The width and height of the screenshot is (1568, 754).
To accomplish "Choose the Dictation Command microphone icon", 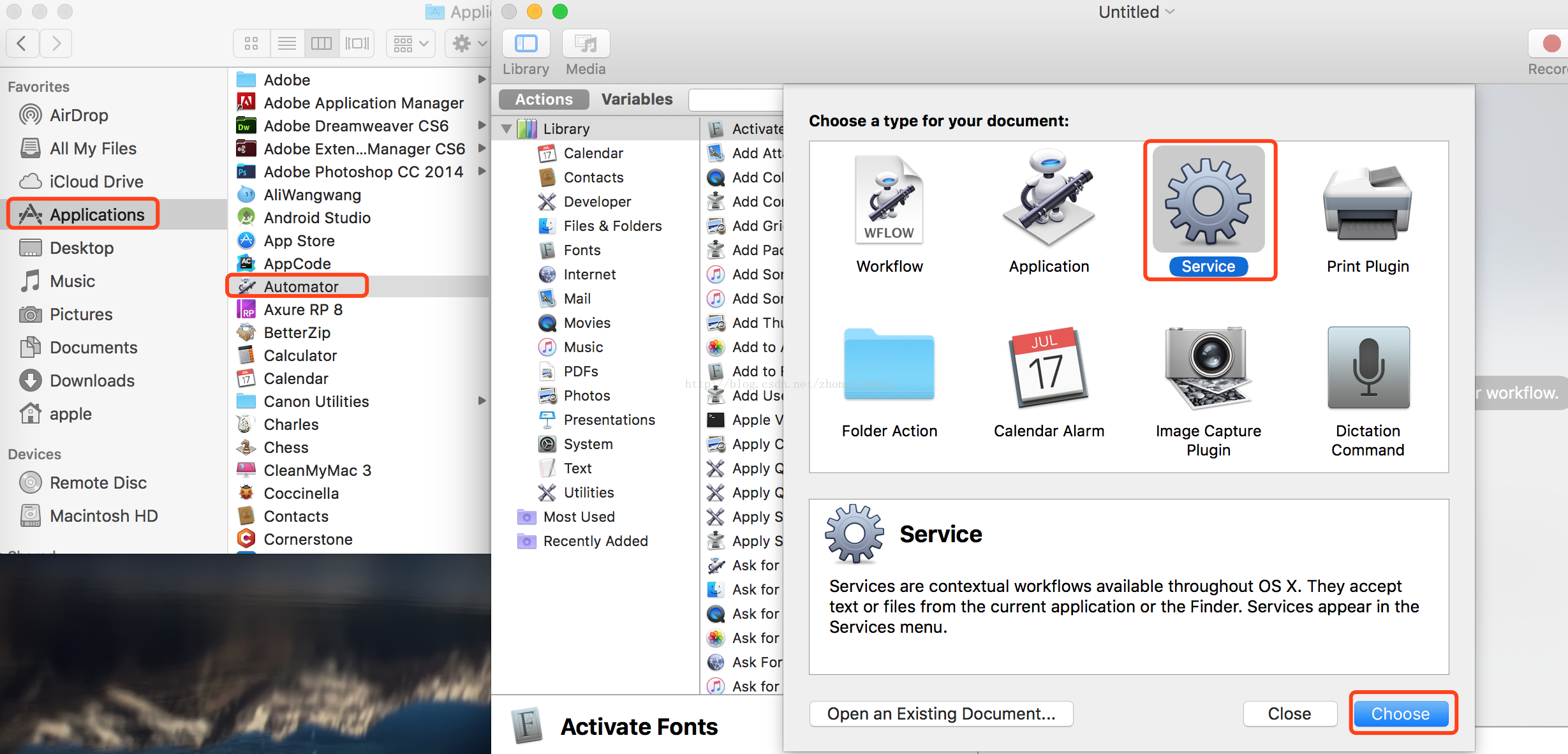I will pyautogui.click(x=1368, y=367).
